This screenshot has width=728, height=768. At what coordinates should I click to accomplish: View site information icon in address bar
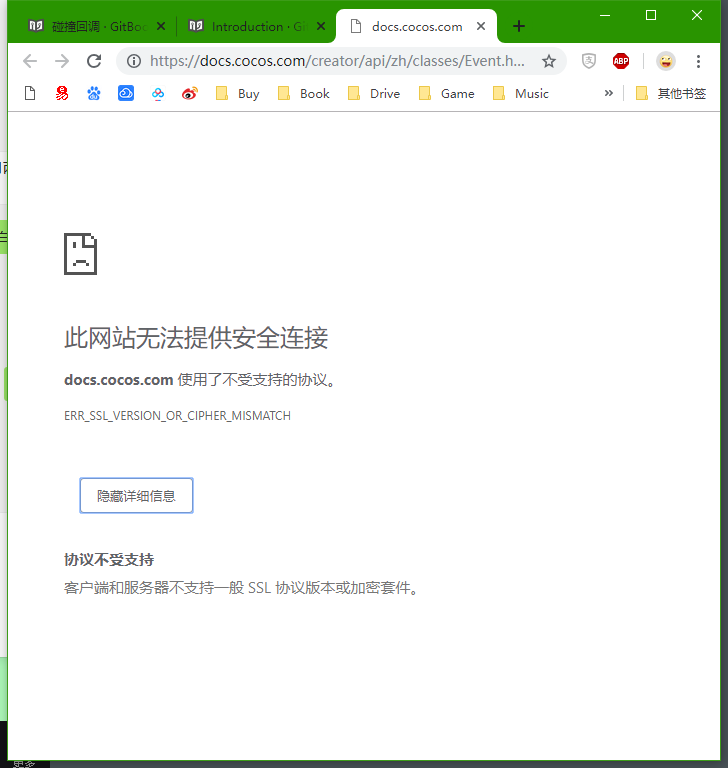click(x=134, y=61)
